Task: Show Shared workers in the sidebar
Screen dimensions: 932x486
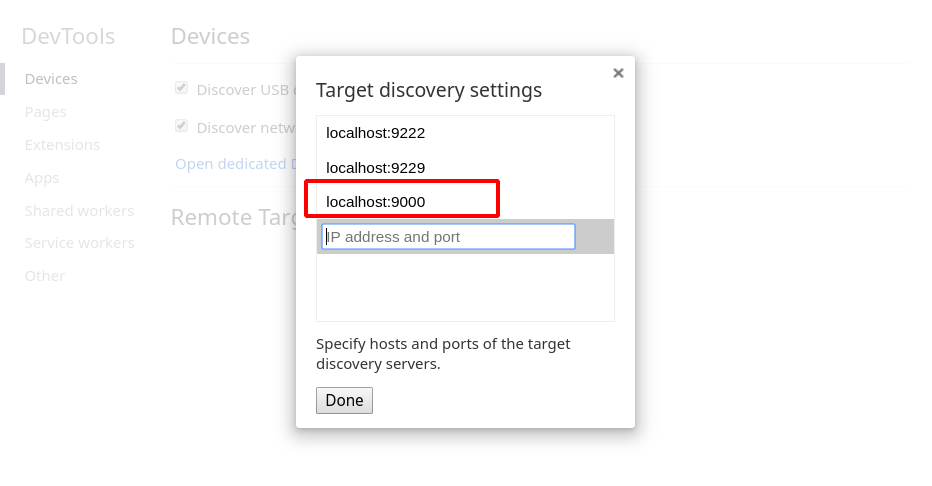Action: (x=79, y=211)
